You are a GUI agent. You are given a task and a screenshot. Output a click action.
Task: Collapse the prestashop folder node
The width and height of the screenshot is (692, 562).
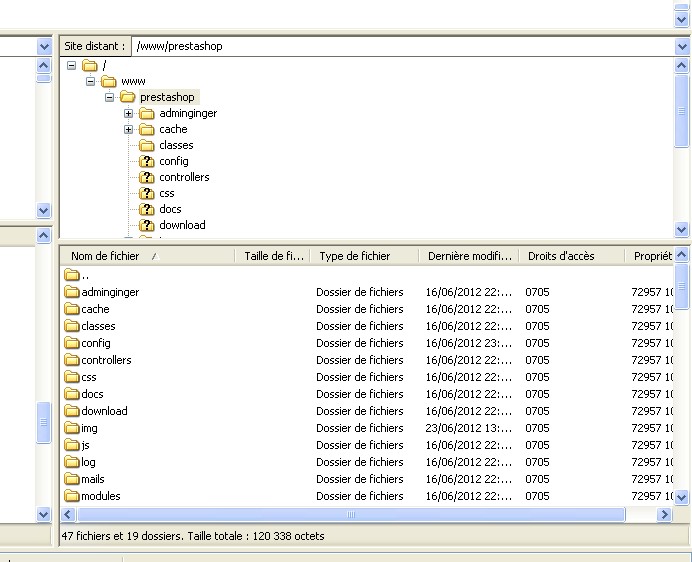tap(109, 98)
